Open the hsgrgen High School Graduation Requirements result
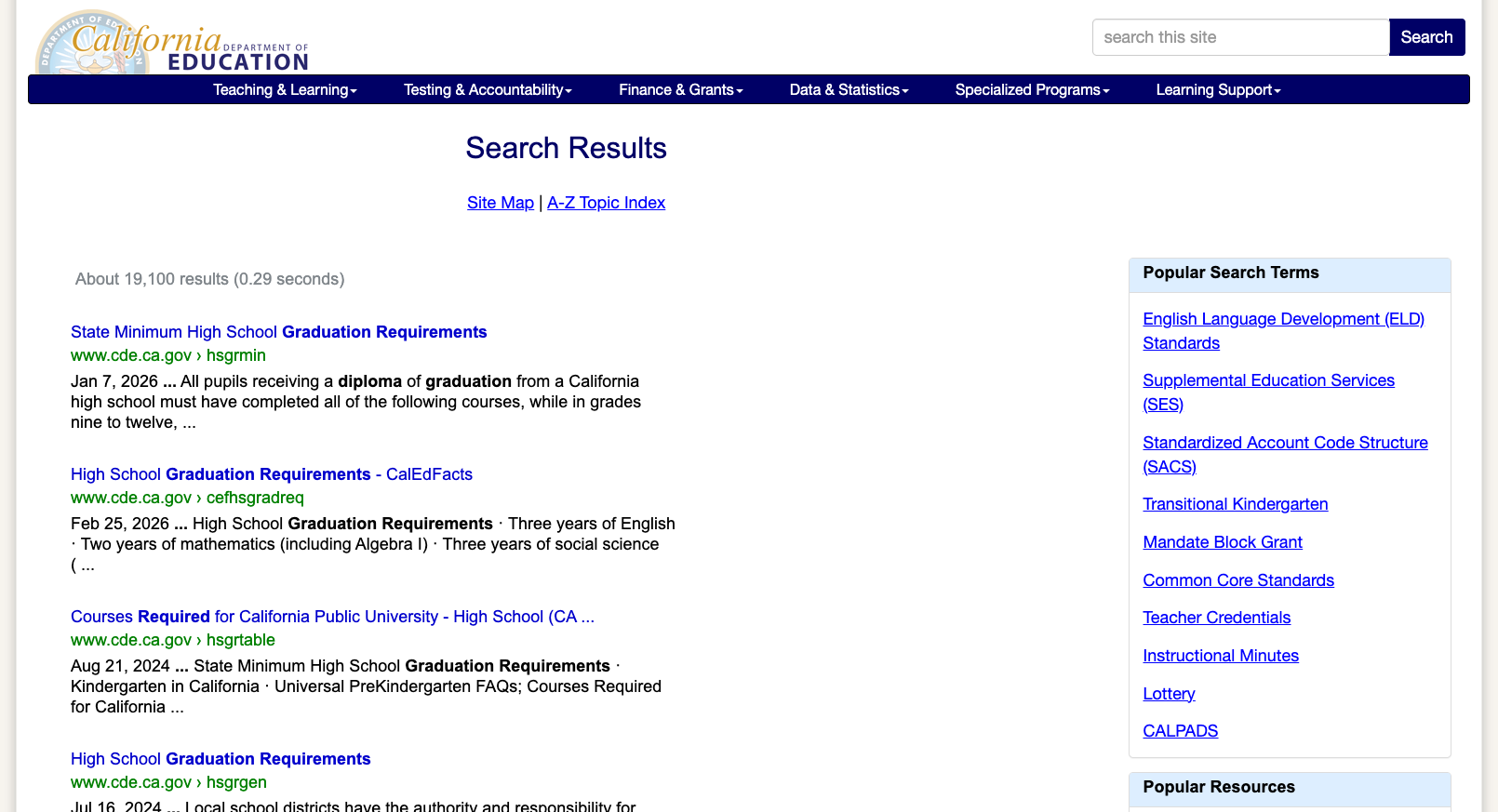Screen dimensions: 1498x812 pos(221,759)
